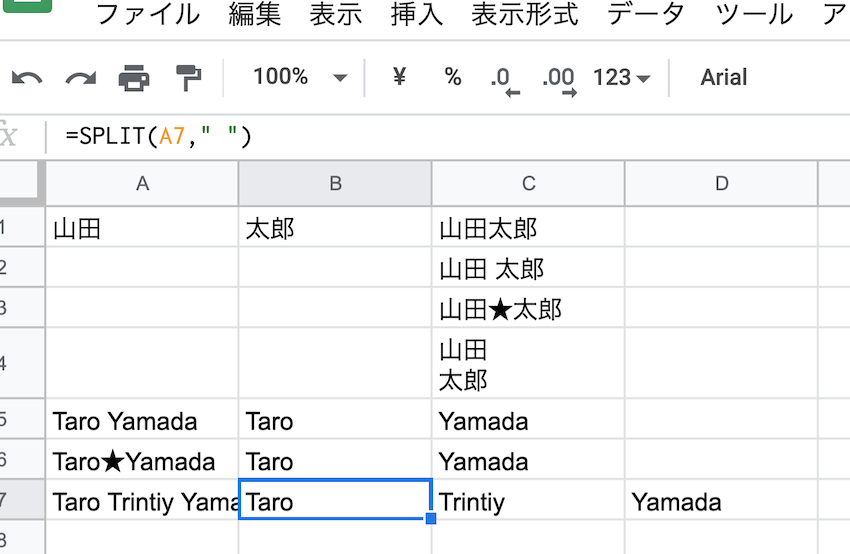Select the paint format roller icon

(187, 78)
